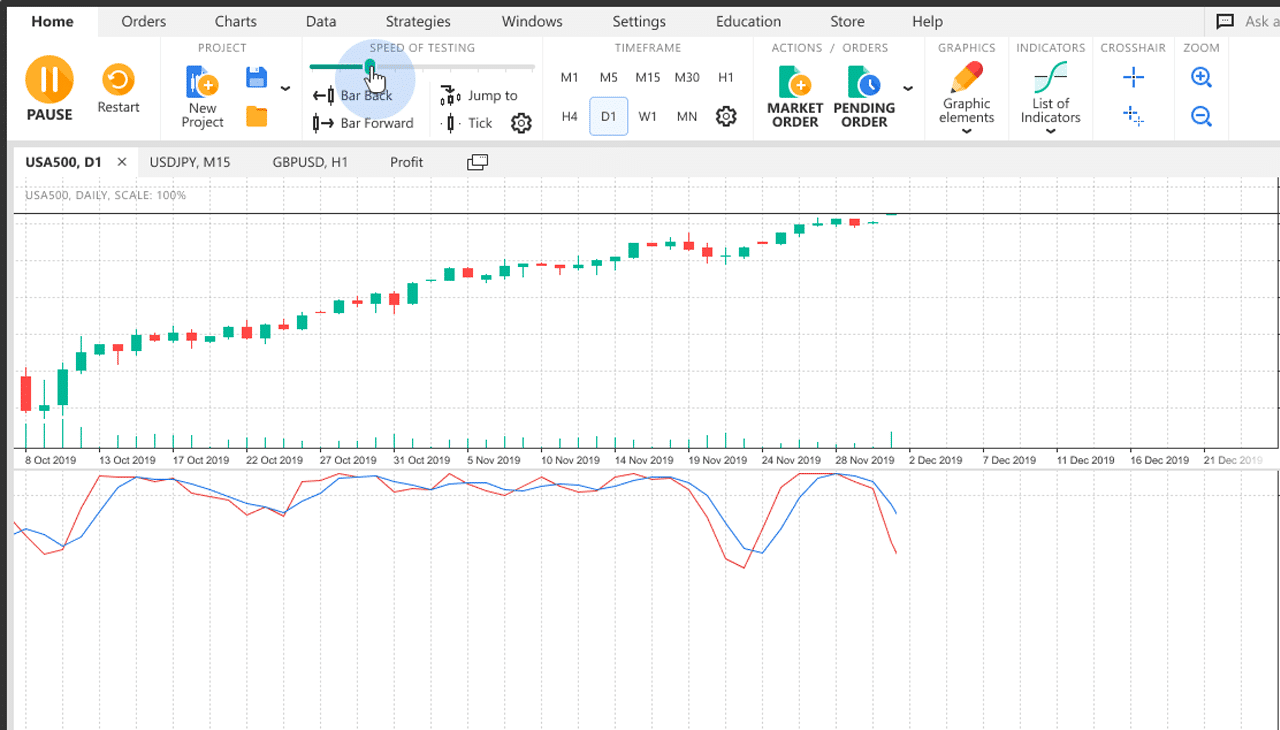Select the M15 timeframe
Viewport: 1280px width, 730px height.
(x=648, y=77)
